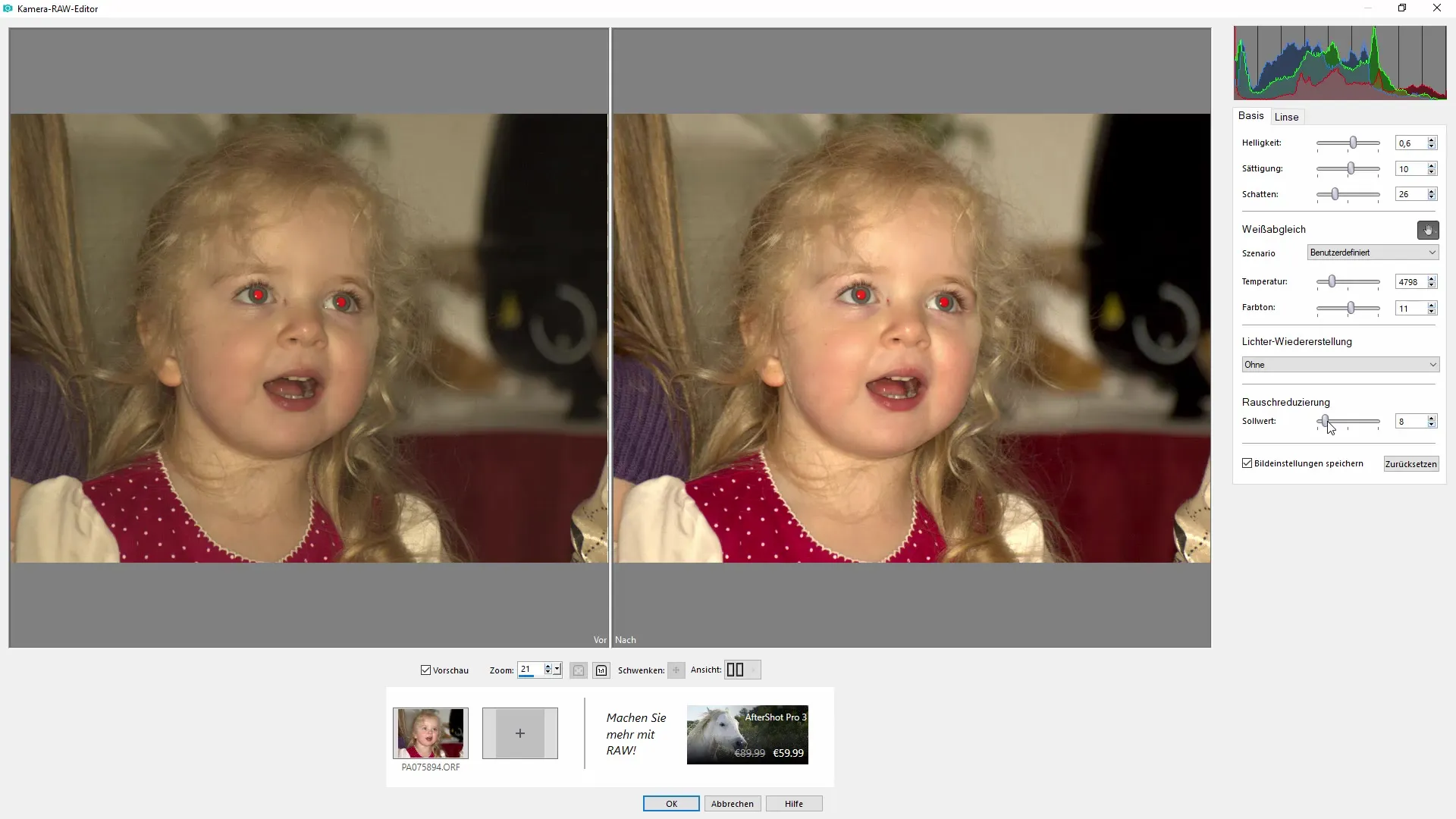Switch to the Linse tab

pyautogui.click(x=1286, y=117)
